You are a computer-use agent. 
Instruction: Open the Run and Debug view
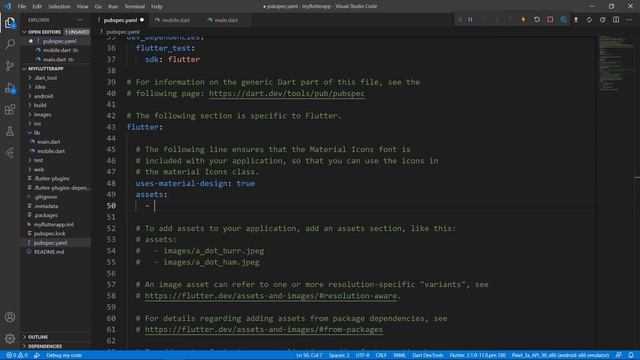point(10,88)
